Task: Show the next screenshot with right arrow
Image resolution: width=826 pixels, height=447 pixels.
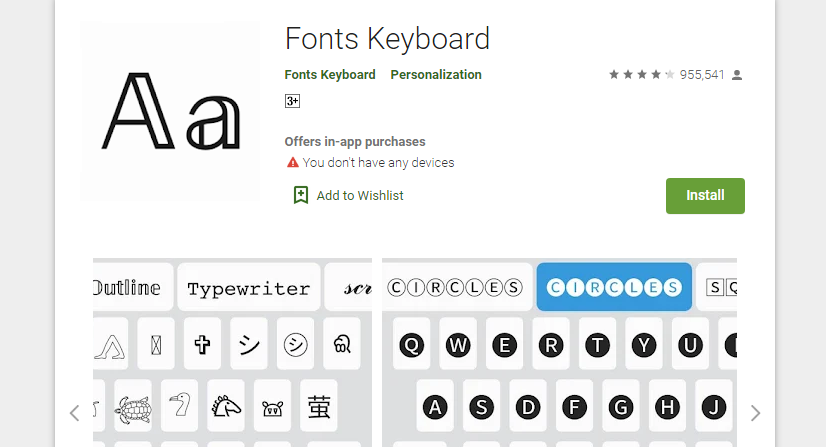Action: (x=755, y=413)
